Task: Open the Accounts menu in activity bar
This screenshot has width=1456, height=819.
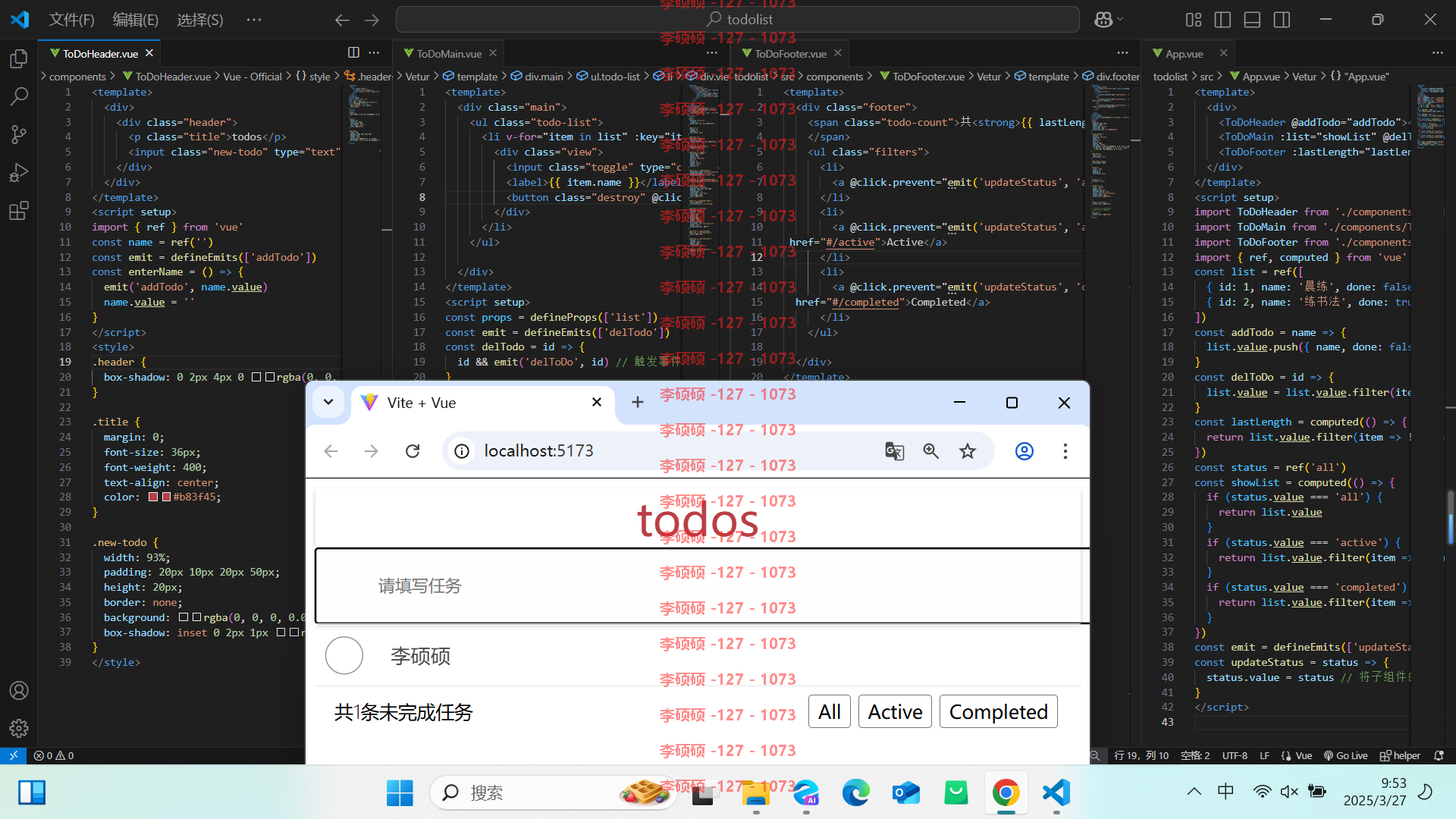Action: tap(19, 691)
